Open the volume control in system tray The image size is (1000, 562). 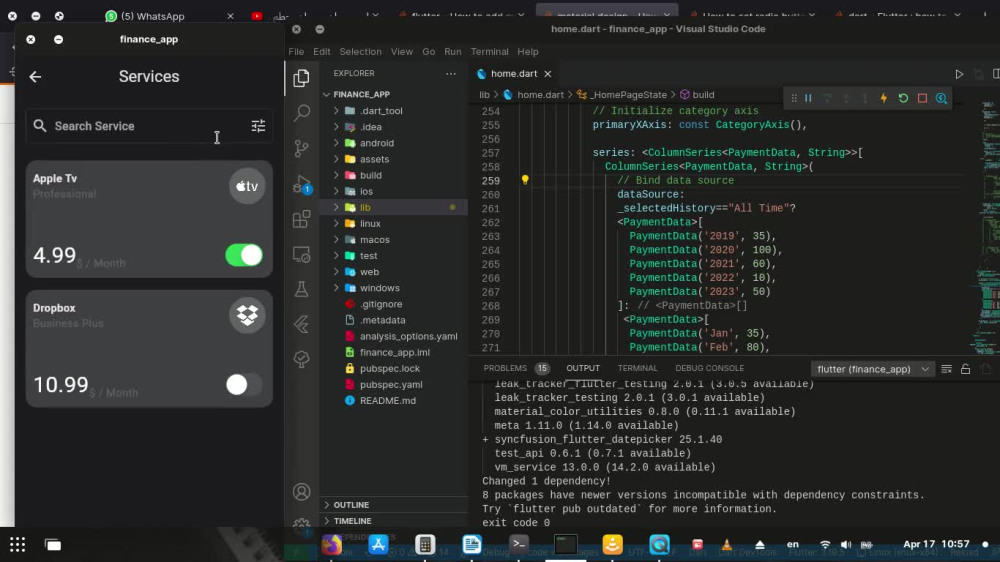(846, 545)
